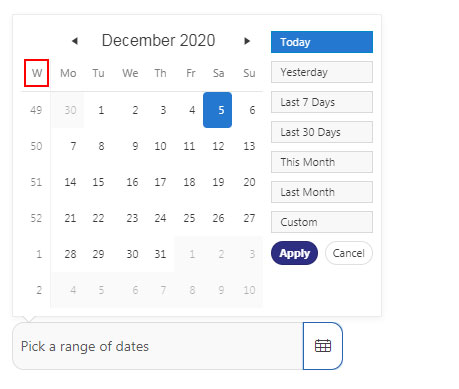459x389 pixels.
Task: Click week number 51
Action: tap(36, 182)
